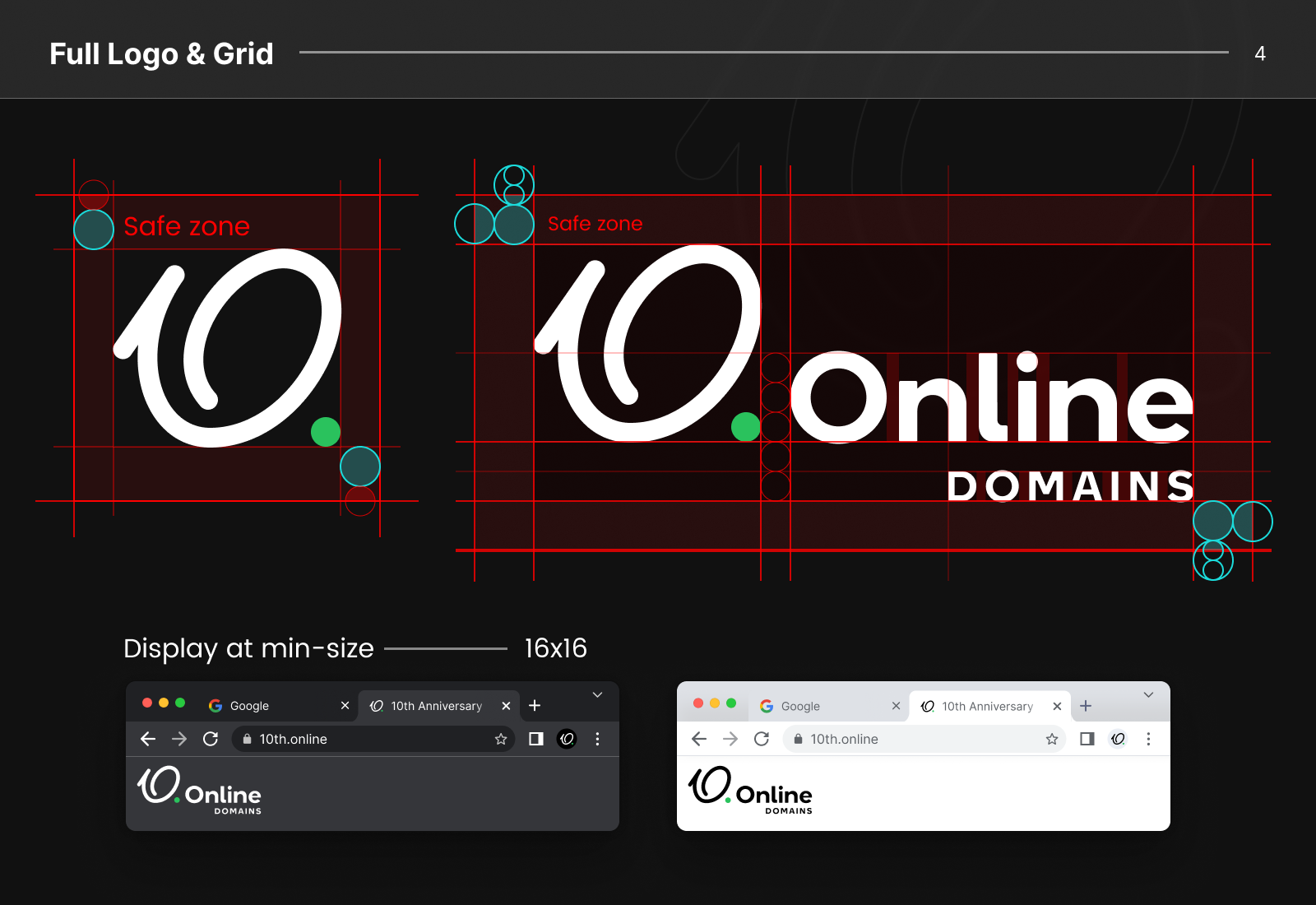Click the back arrow in the left browser
The height and width of the screenshot is (905, 1316).
click(147, 739)
